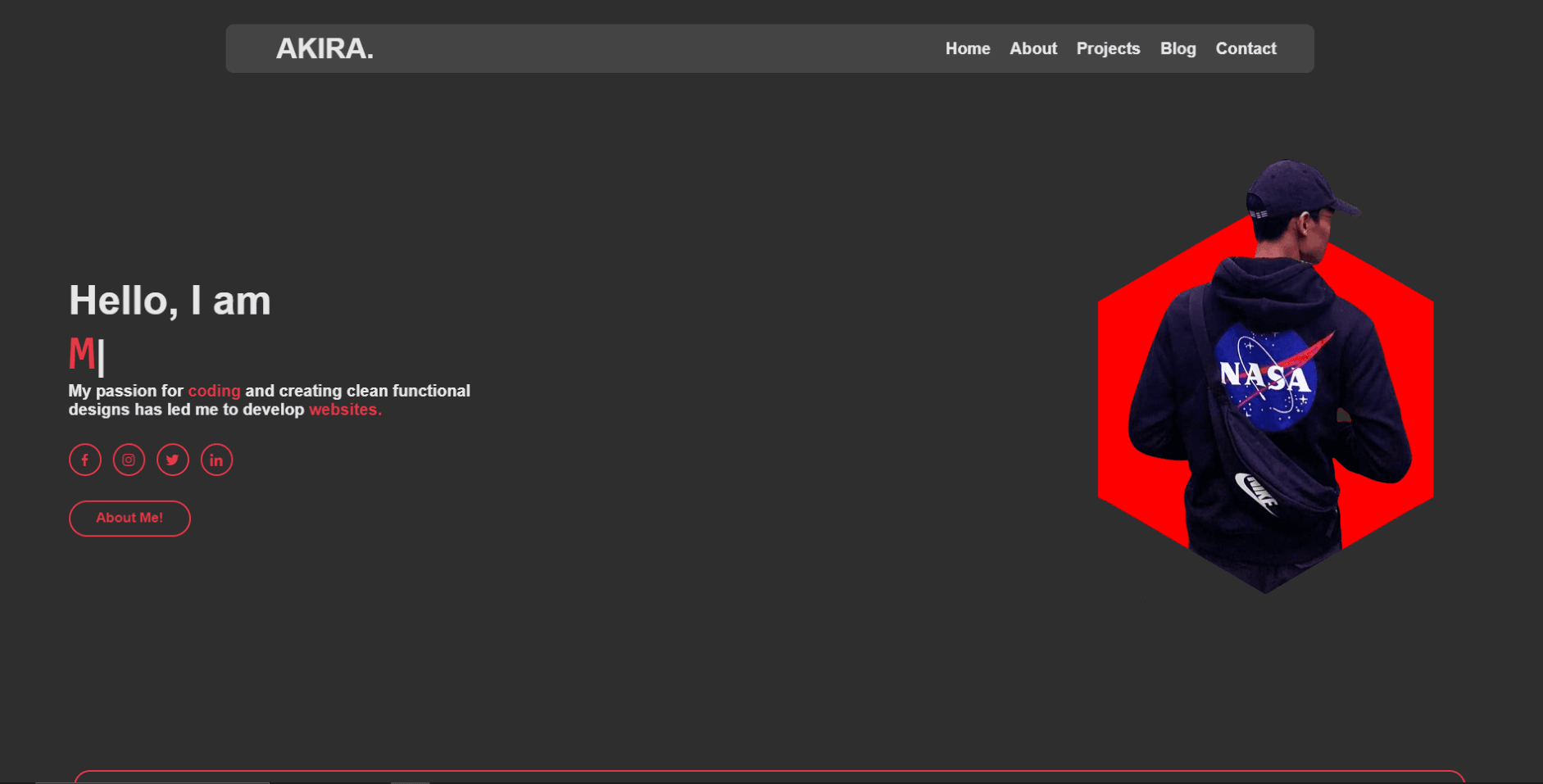Open the Facebook social icon
Image resolution: width=1543 pixels, height=784 pixels.
tap(85, 460)
